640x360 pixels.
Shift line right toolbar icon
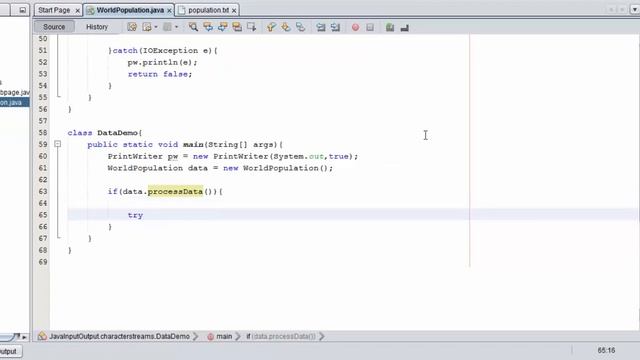click(x=336, y=27)
